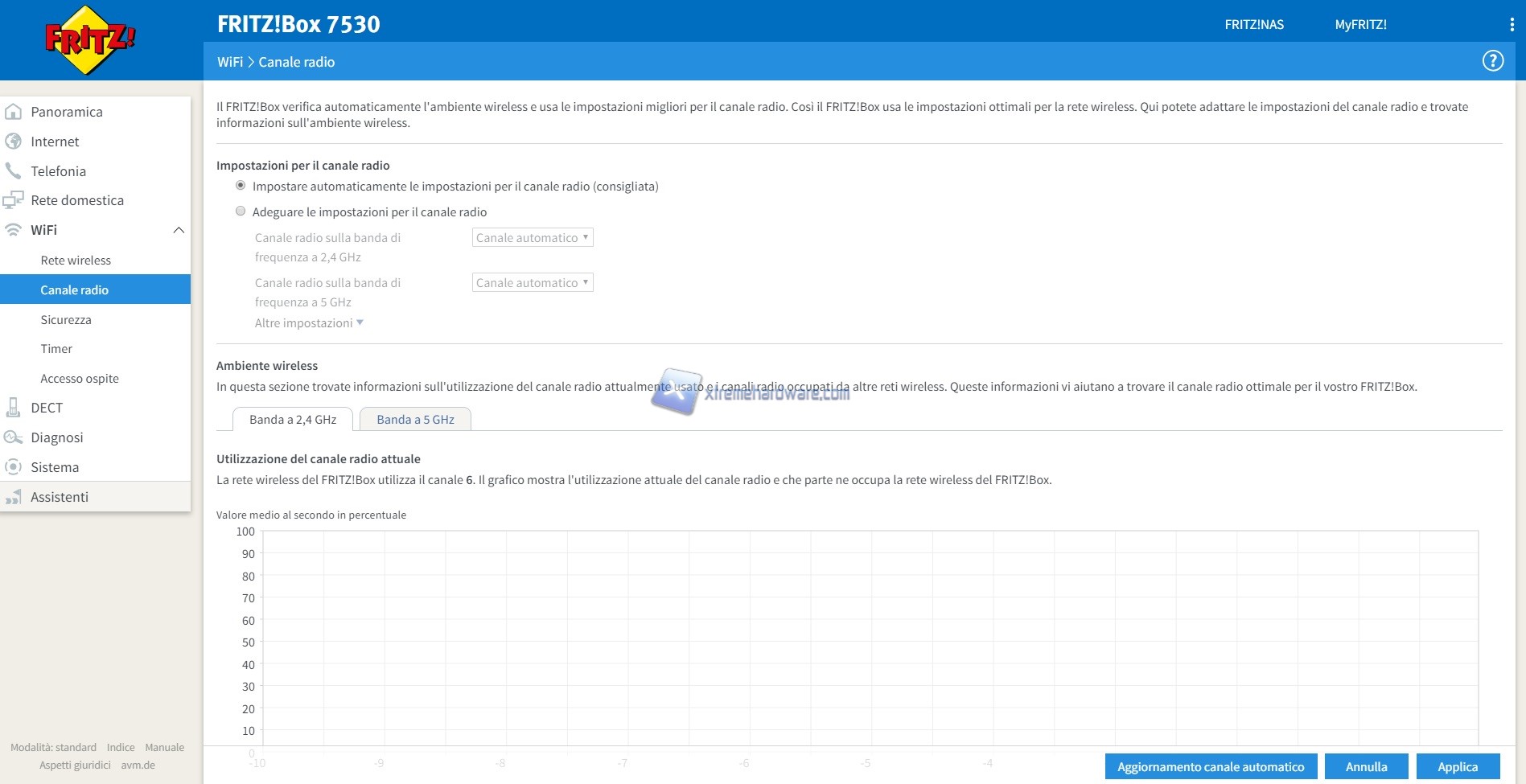This screenshot has height=784, width=1526.
Task: Click 'Aggiornamento canale automatico' button
Action: tap(1210, 767)
